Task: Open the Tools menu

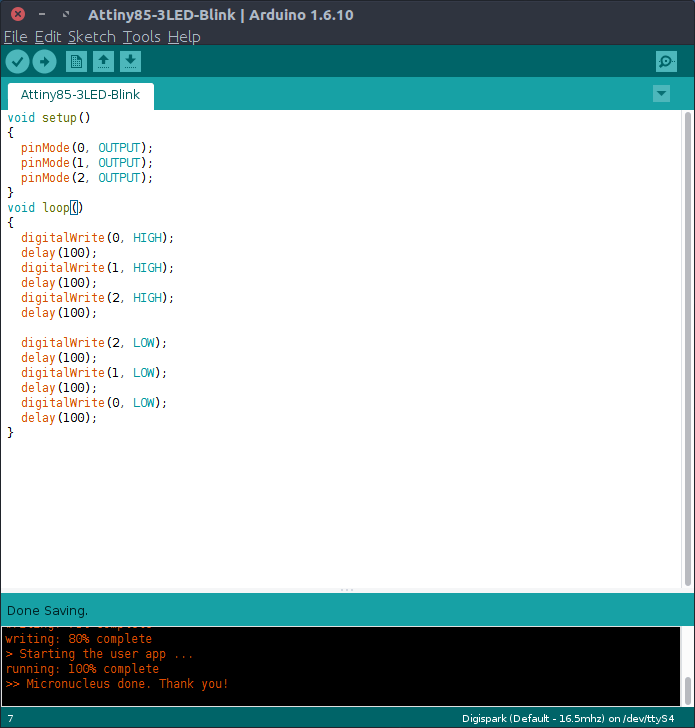Action: click(141, 37)
